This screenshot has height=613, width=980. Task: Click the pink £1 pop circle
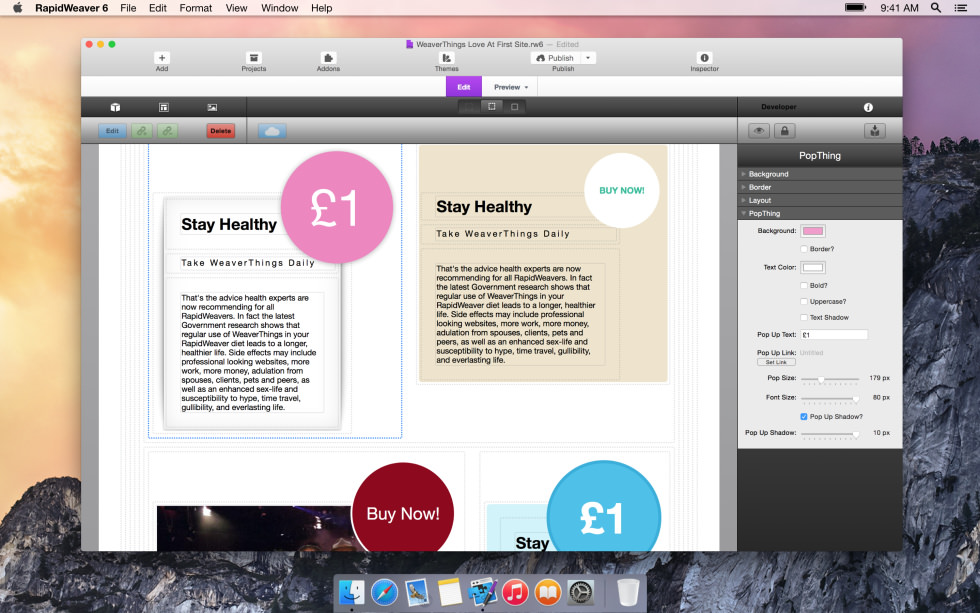(x=336, y=207)
